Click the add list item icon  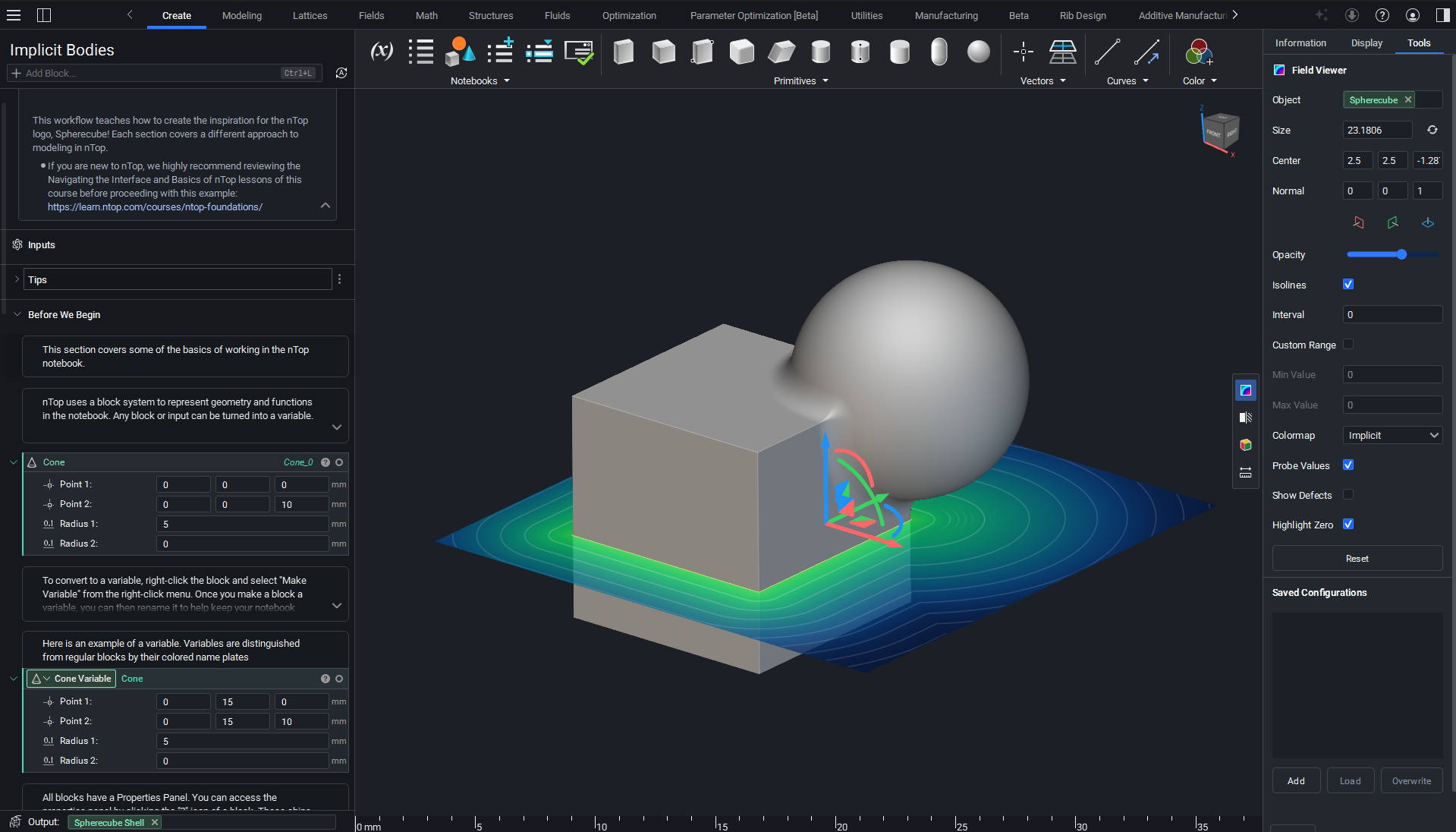tap(500, 52)
